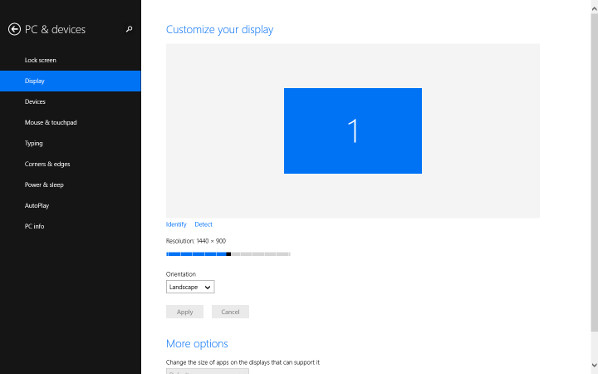Viewport: 598px width, 374px height.
Task: Click the scrollbar down arrow
Action: 594,365
